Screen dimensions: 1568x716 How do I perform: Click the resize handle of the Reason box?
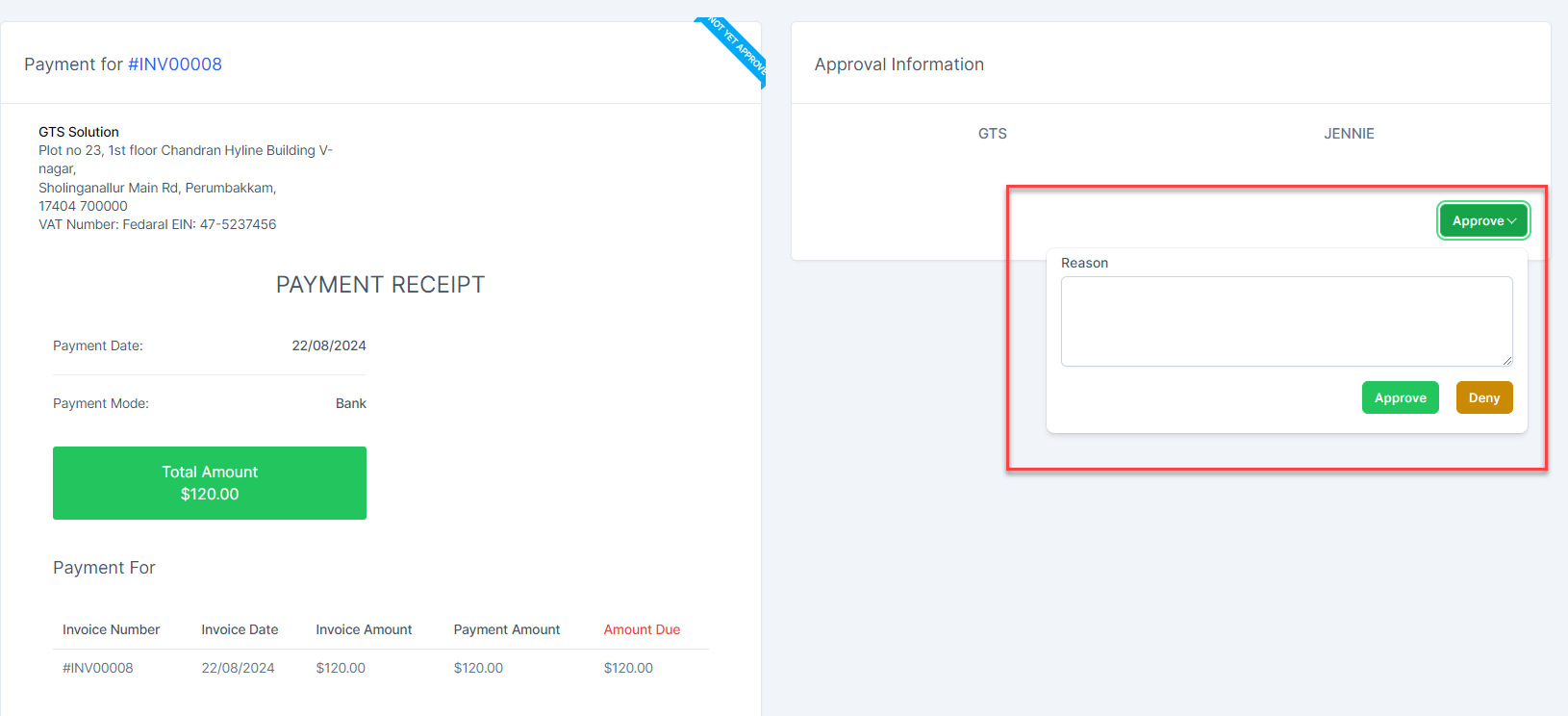(x=1506, y=360)
